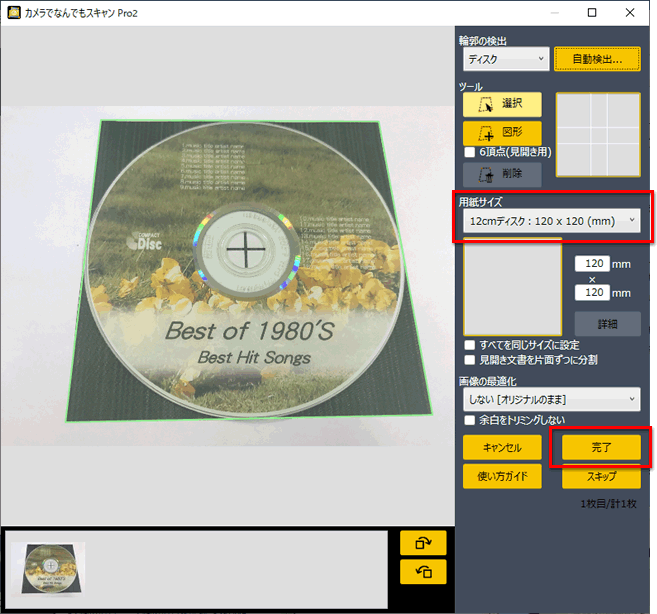The height and width of the screenshot is (614, 657).
Task: Enable 余白をトリミングしない checkbox
Action: pyautogui.click(x=470, y=420)
